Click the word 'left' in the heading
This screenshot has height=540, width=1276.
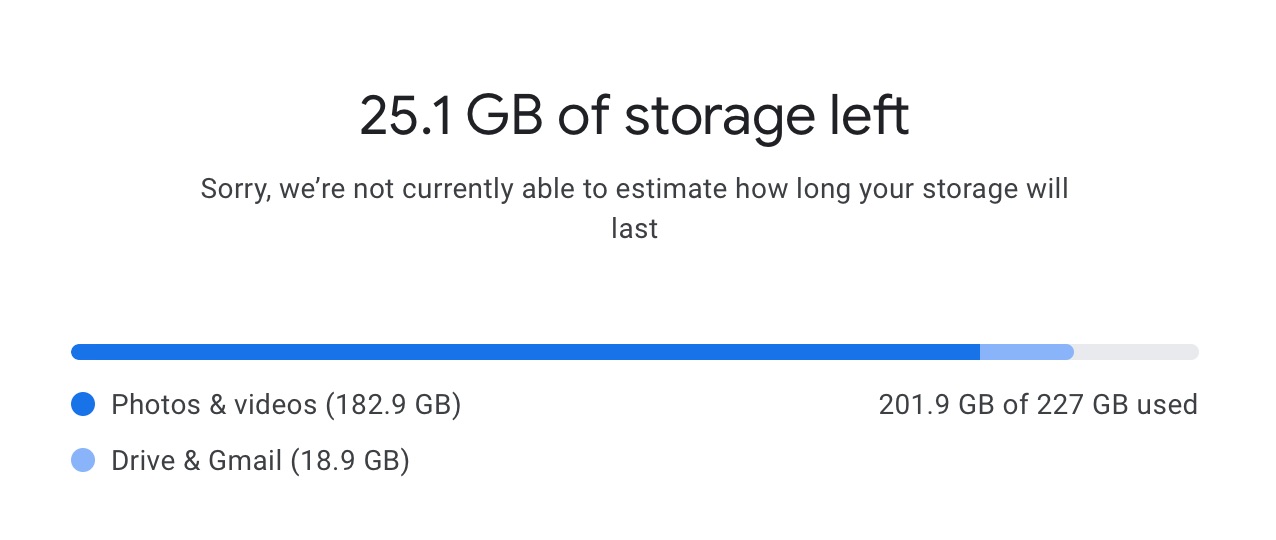(x=873, y=117)
